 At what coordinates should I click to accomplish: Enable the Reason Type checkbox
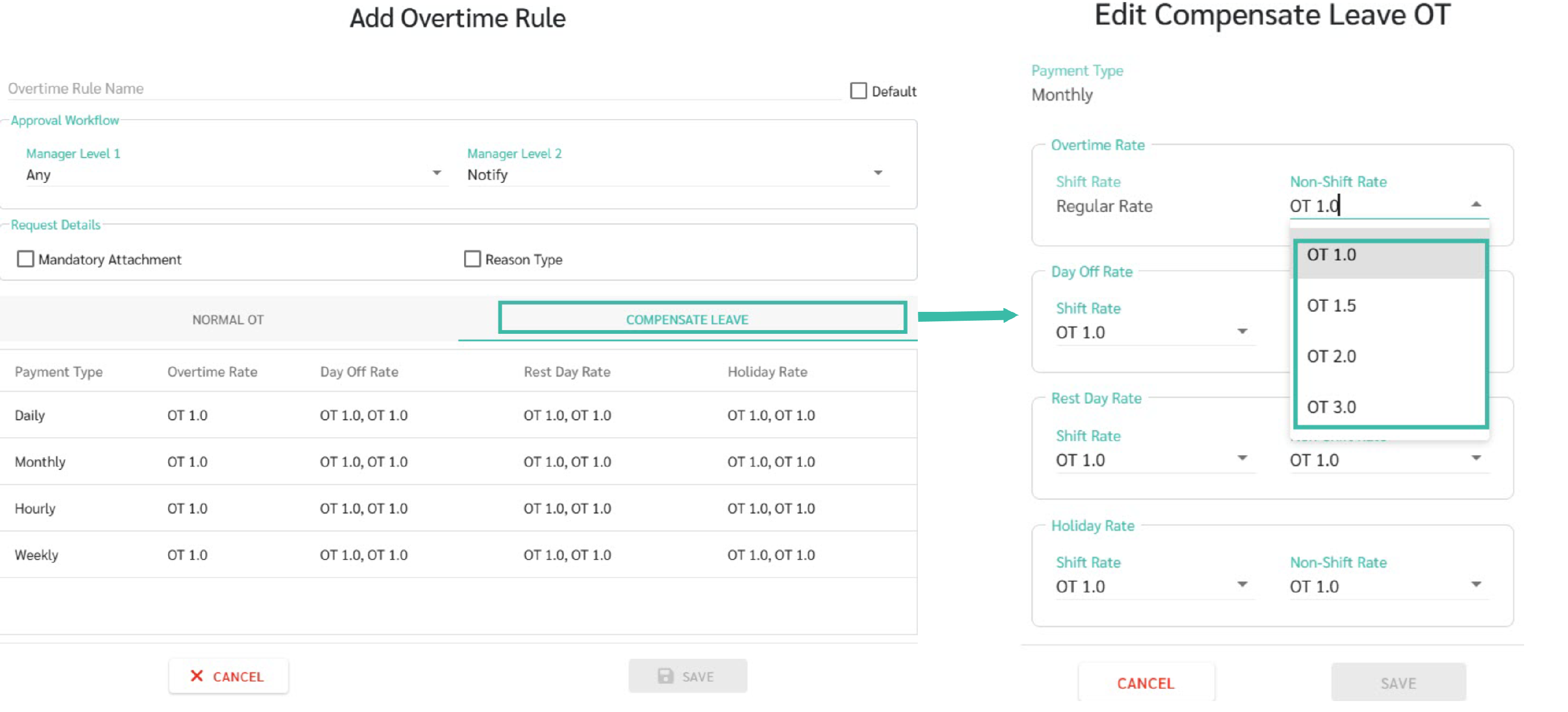click(472, 259)
